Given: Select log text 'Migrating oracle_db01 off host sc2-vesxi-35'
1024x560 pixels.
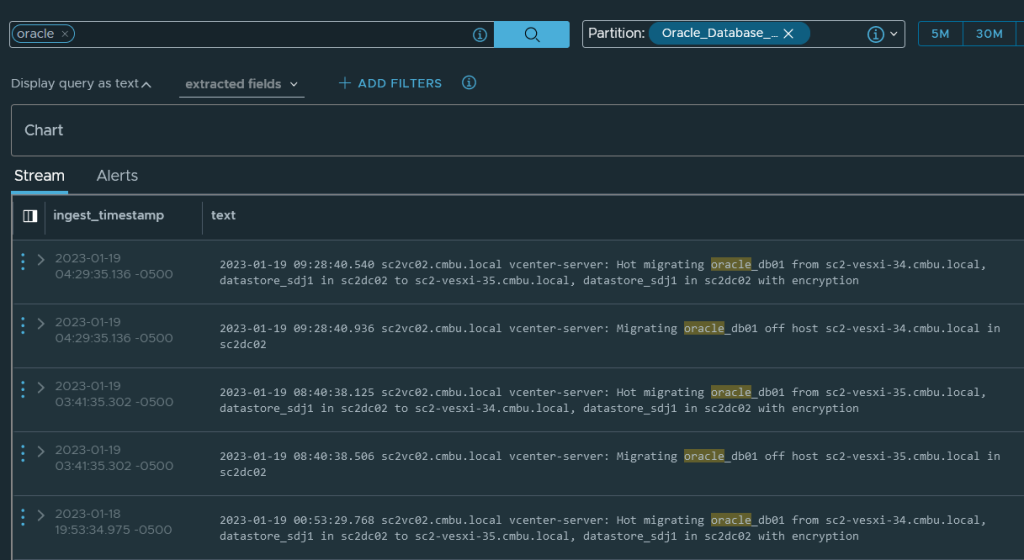Looking at the screenshot, I should pyautogui.click(x=609, y=464).
